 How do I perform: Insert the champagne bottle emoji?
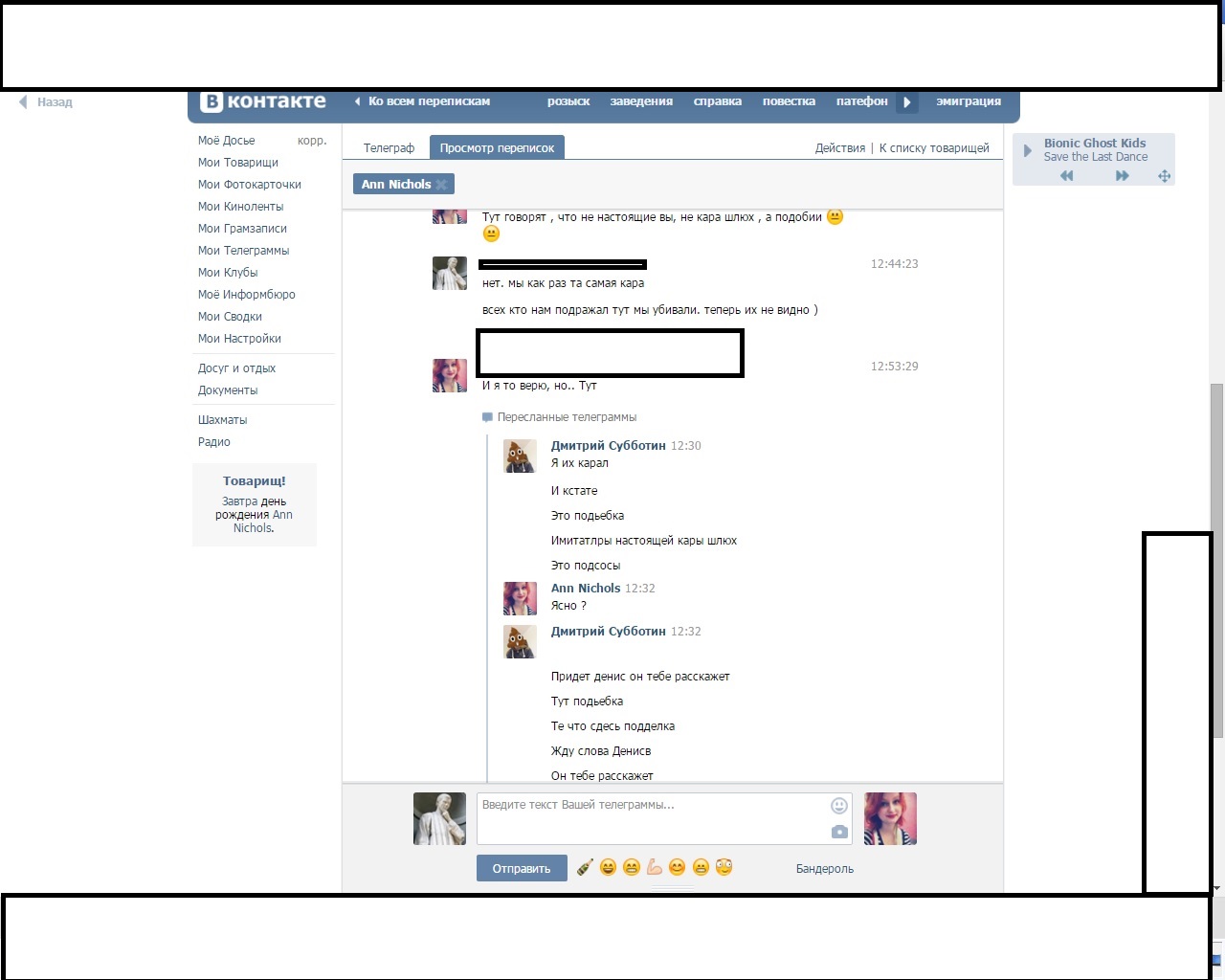tap(585, 868)
